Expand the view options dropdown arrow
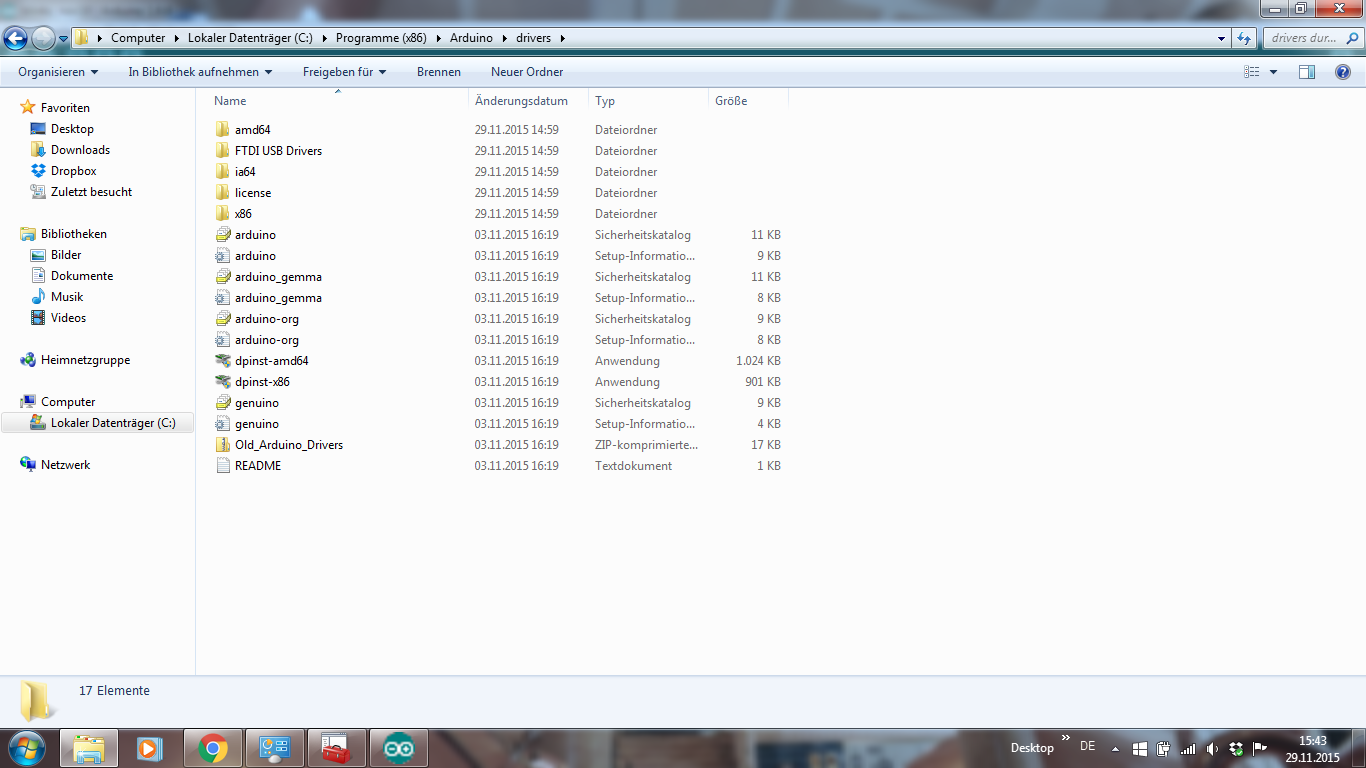The height and width of the screenshot is (768, 1366). [1273, 72]
